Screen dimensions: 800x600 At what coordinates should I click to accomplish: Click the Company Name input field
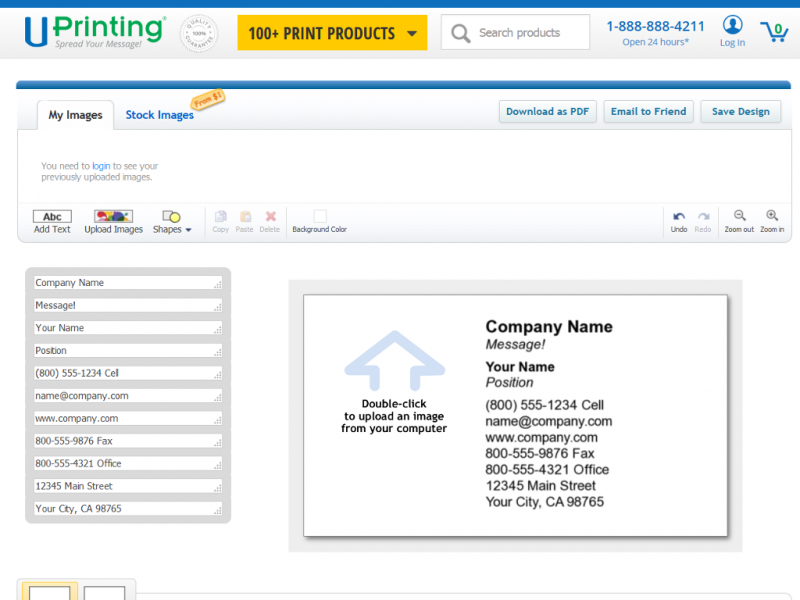[x=128, y=283]
